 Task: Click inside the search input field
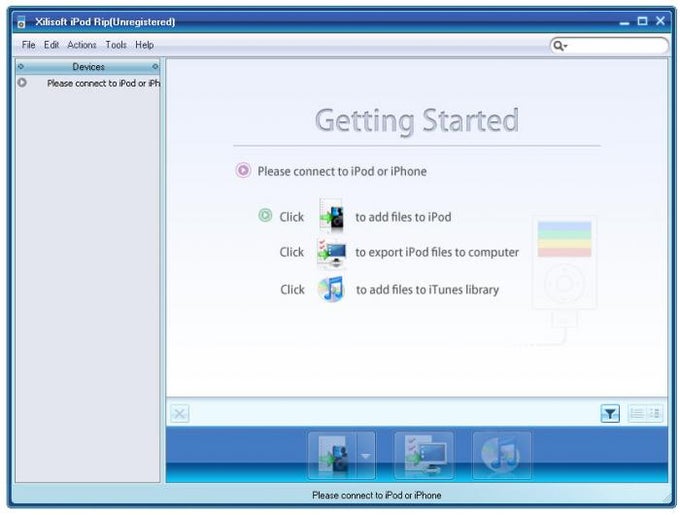coord(617,46)
